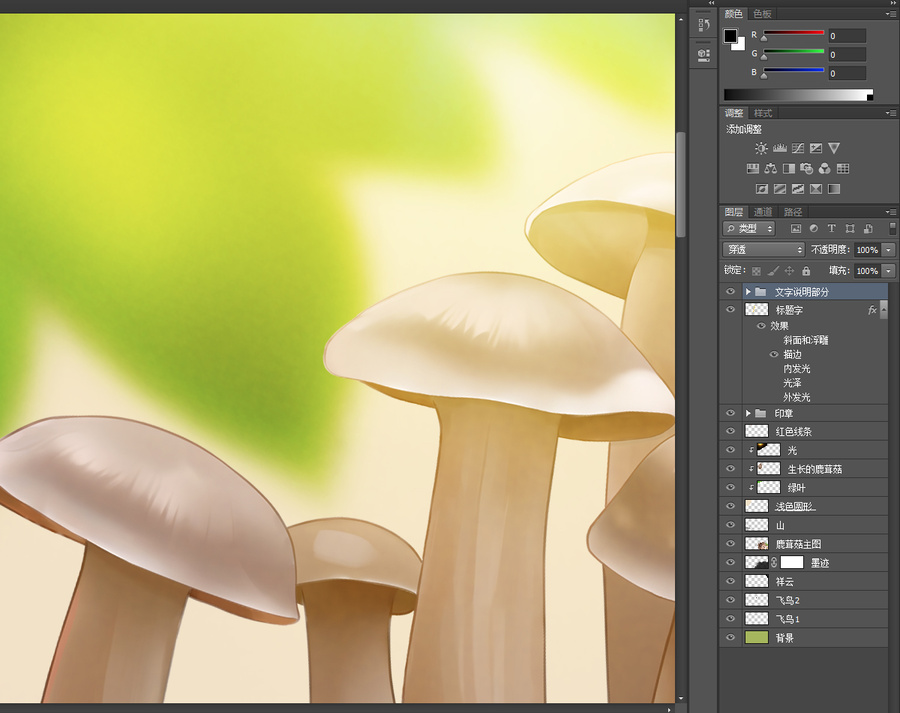Image resolution: width=900 pixels, height=713 pixels.
Task: Open the 3D panel icon
Action: click(704, 55)
